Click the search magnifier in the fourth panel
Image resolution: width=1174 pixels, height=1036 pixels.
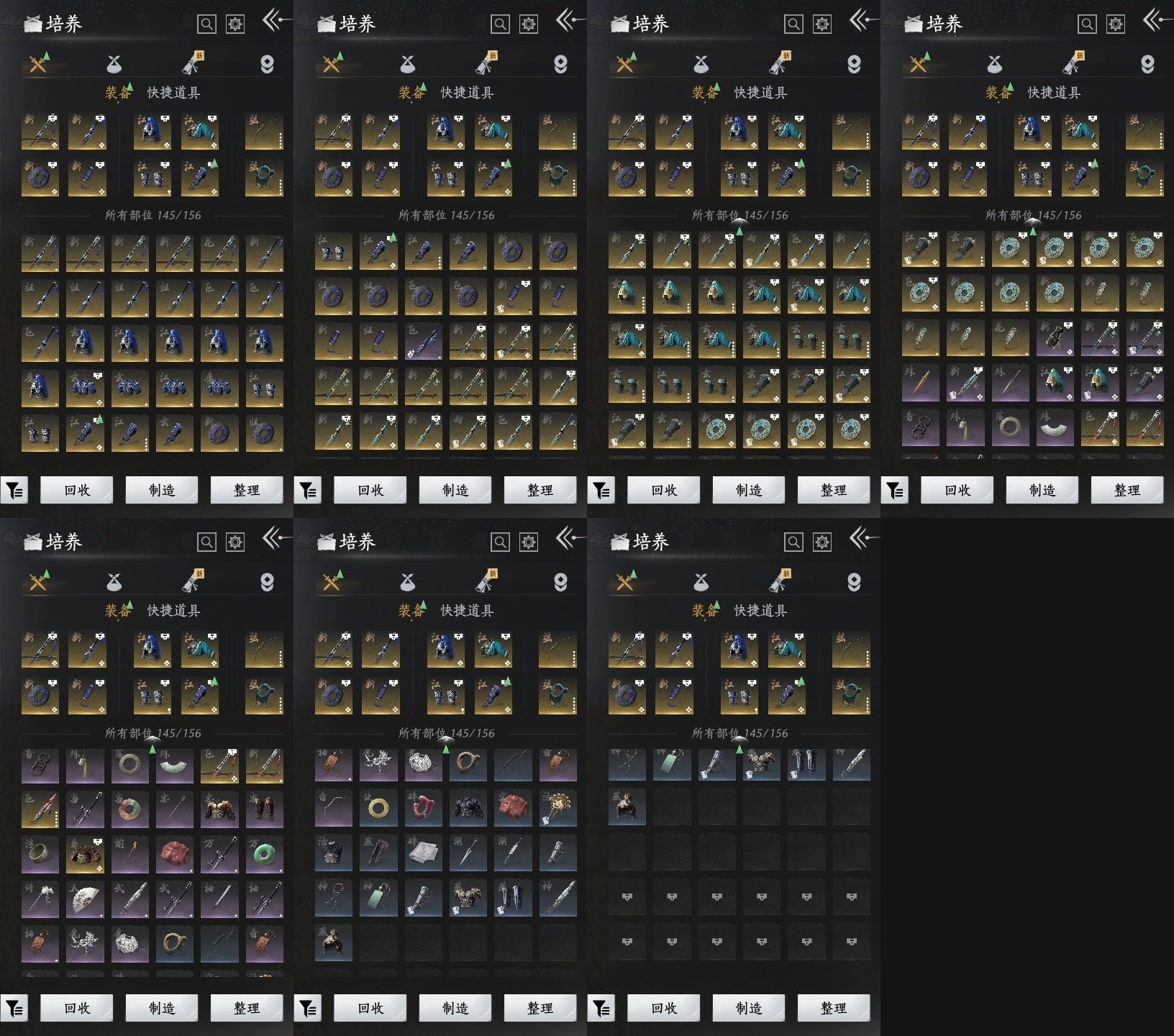1087,24
